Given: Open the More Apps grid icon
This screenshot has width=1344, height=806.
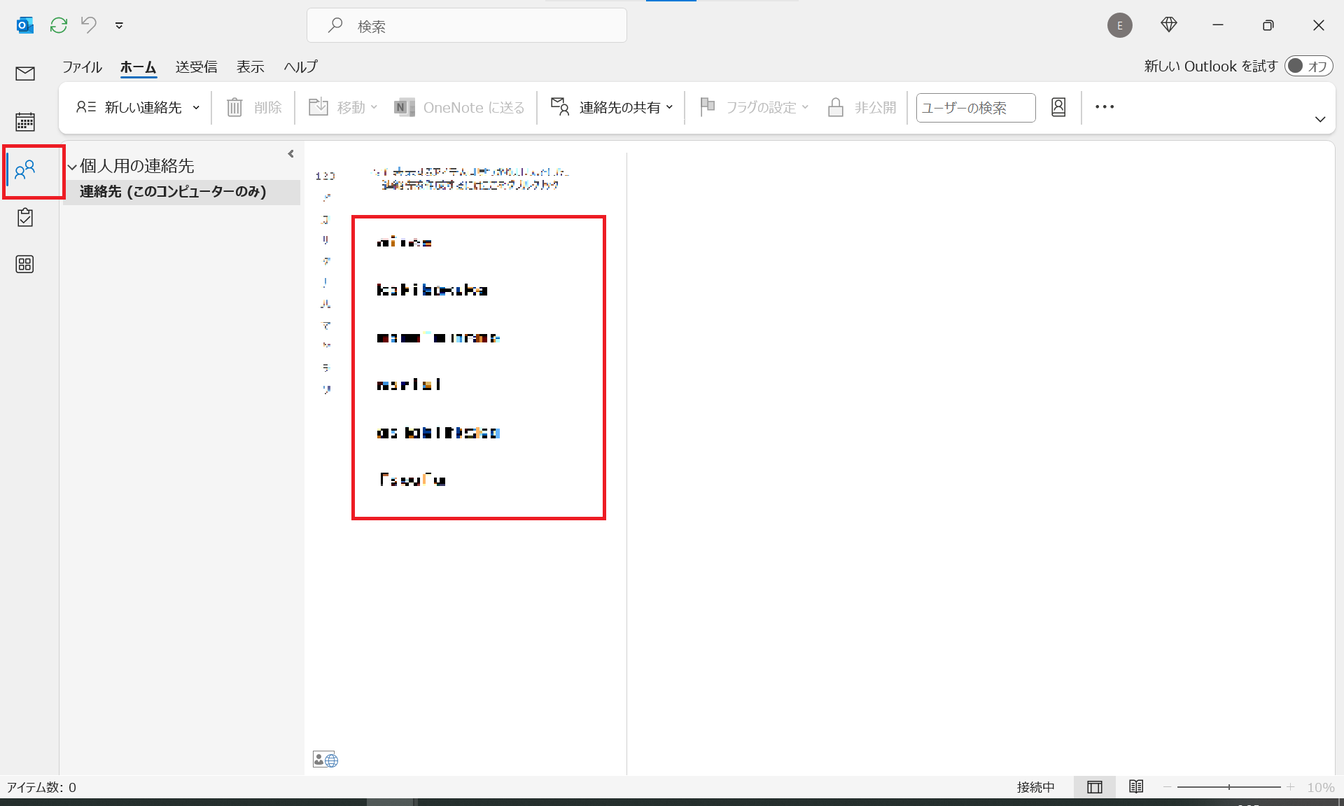Looking at the screenshot, I should click(x=25, y=264).
